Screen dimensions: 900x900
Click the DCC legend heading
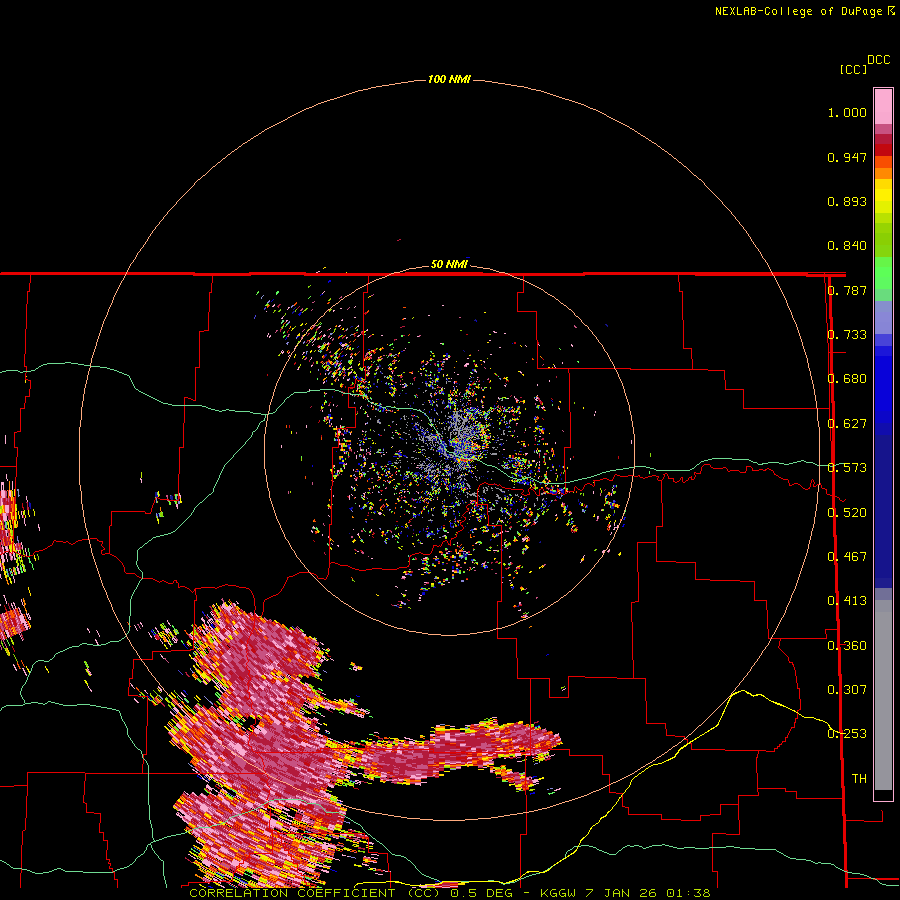pyautogui.click(x=878, y=60)
